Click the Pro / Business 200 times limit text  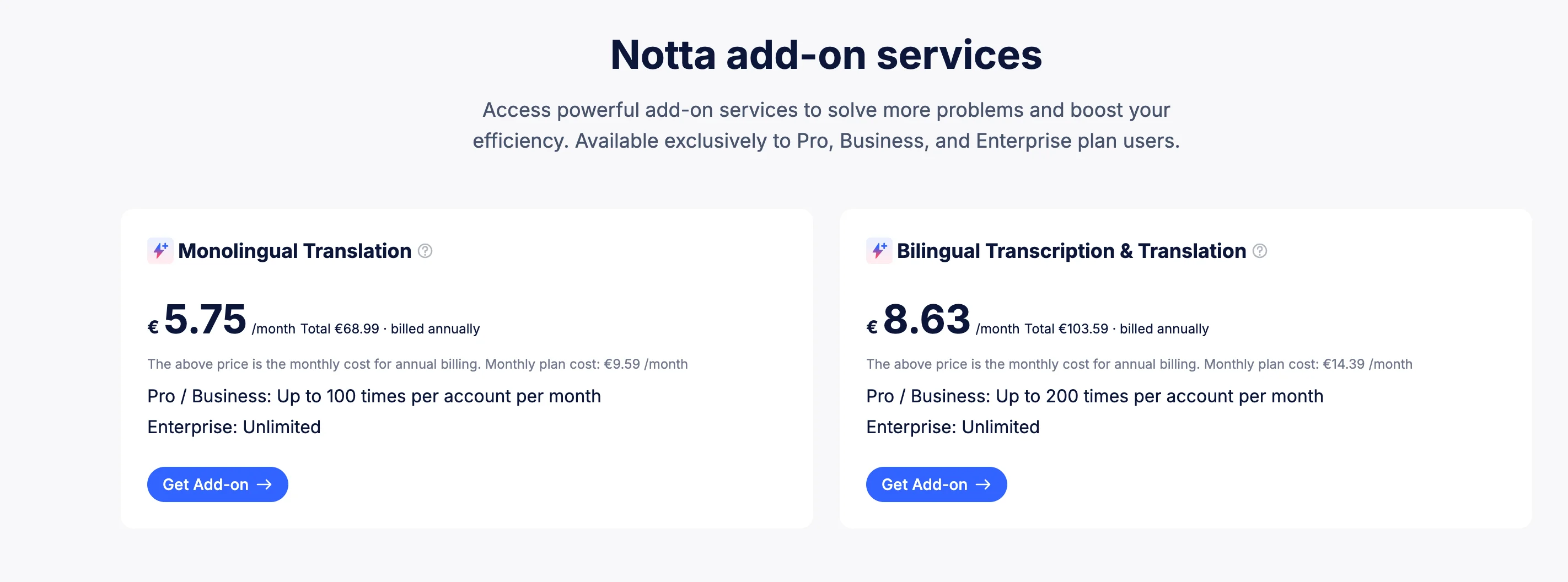tap(1094, 396)
